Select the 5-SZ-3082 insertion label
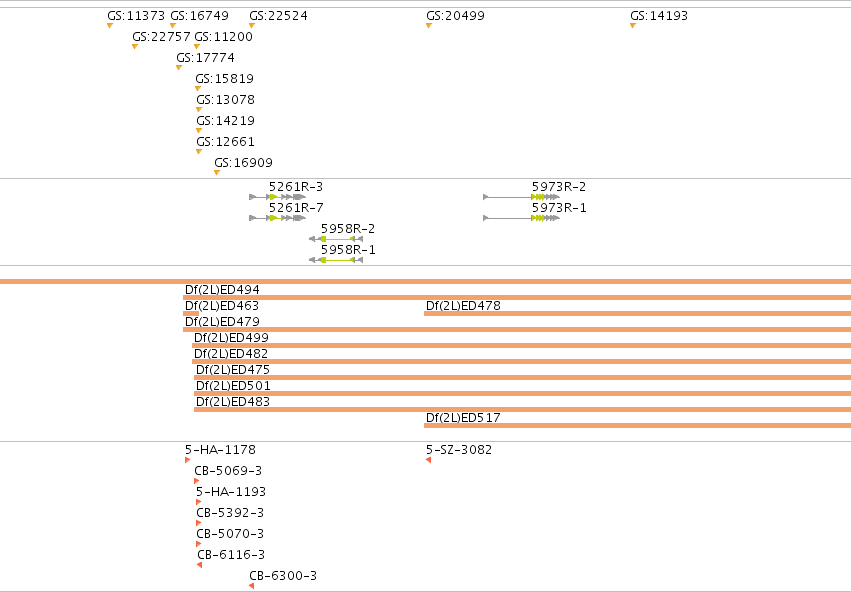The width and height of the screenshot is (851, 592). (x=459, y=450)
